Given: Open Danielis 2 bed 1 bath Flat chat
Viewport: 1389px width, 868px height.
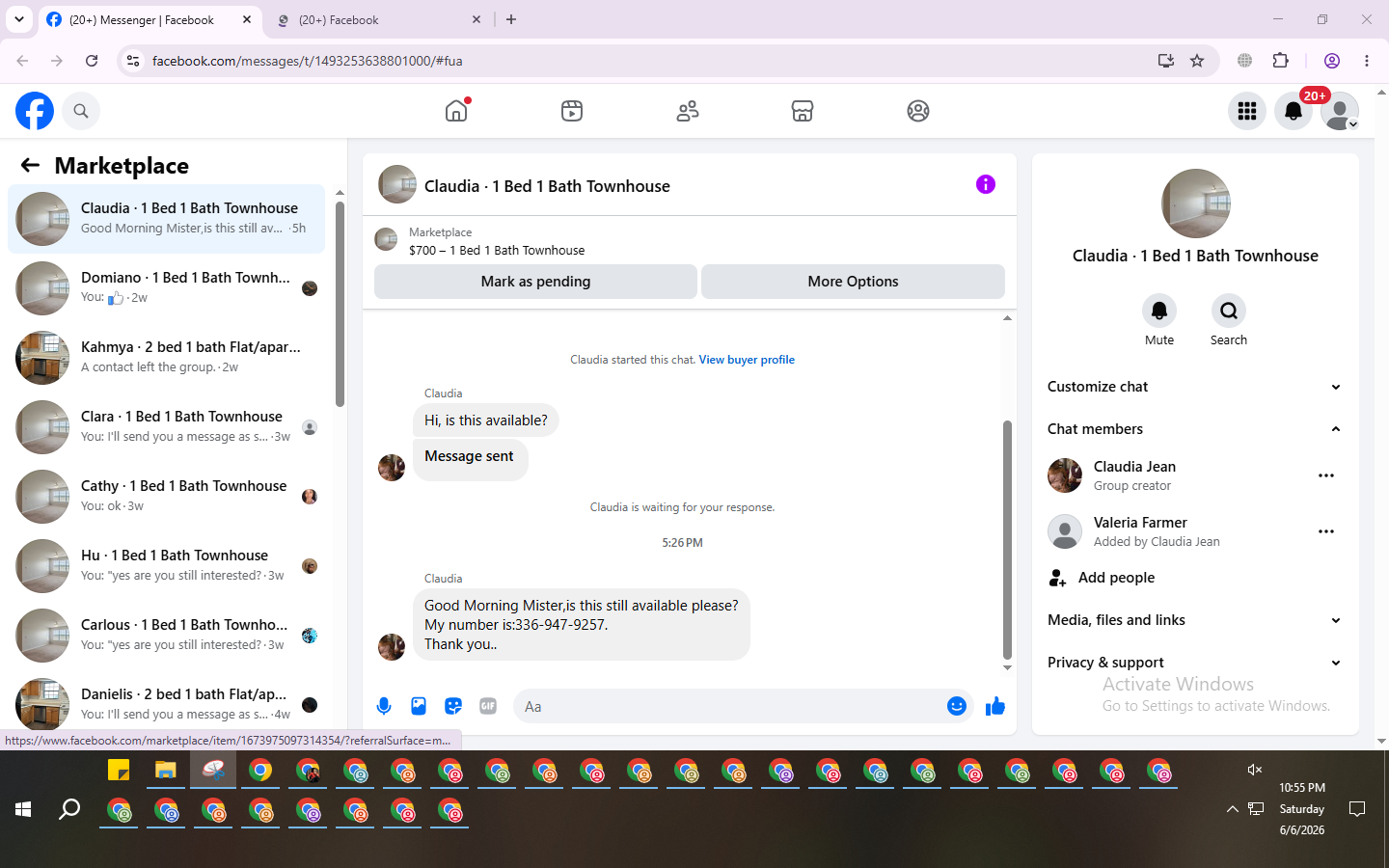Looking at the screenshot, I should pos(166,703).
